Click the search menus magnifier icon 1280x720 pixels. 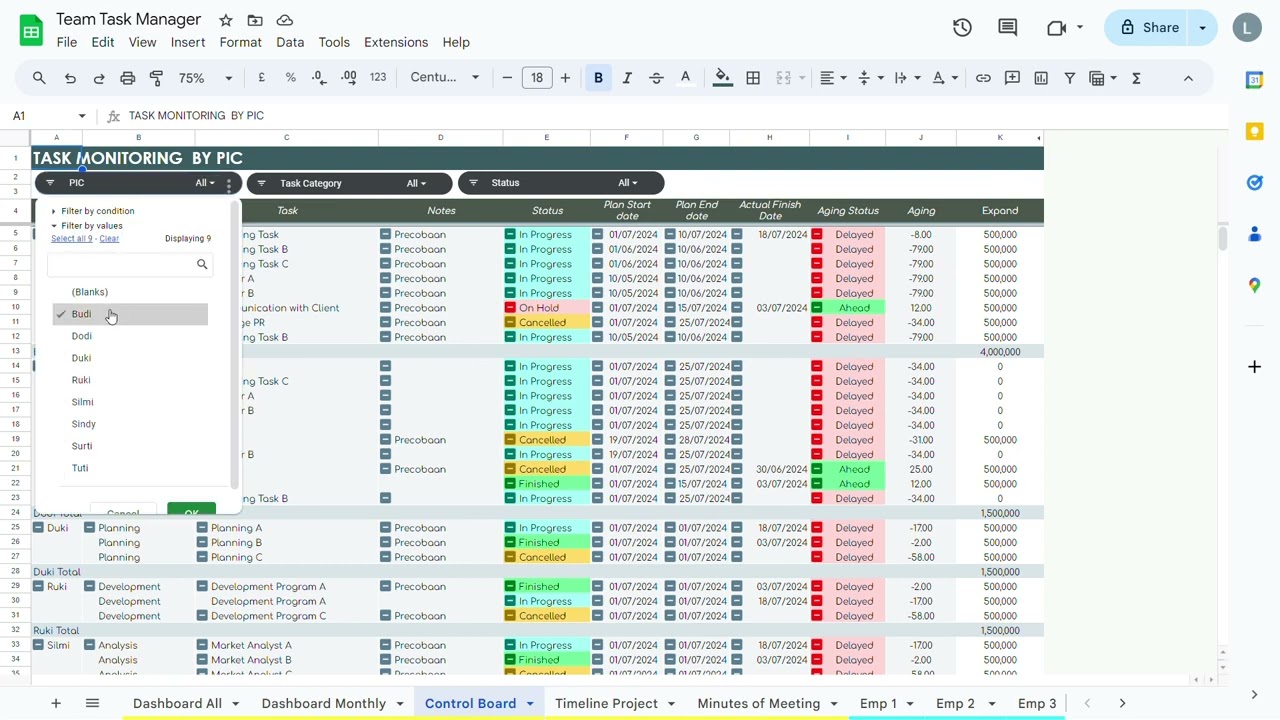pyautogui.click(x=39, y=78)
